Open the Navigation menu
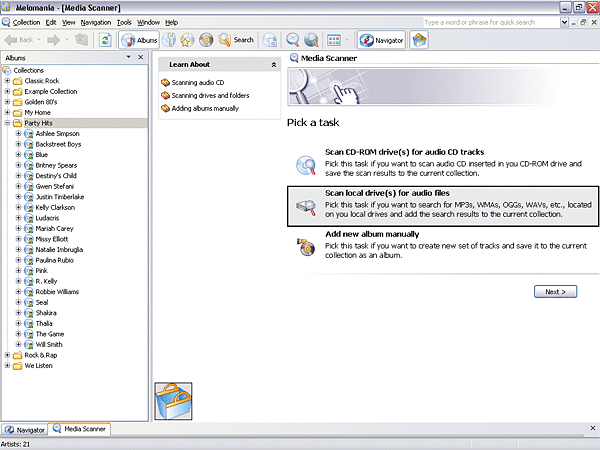600x450 pixels. [96, 22]
